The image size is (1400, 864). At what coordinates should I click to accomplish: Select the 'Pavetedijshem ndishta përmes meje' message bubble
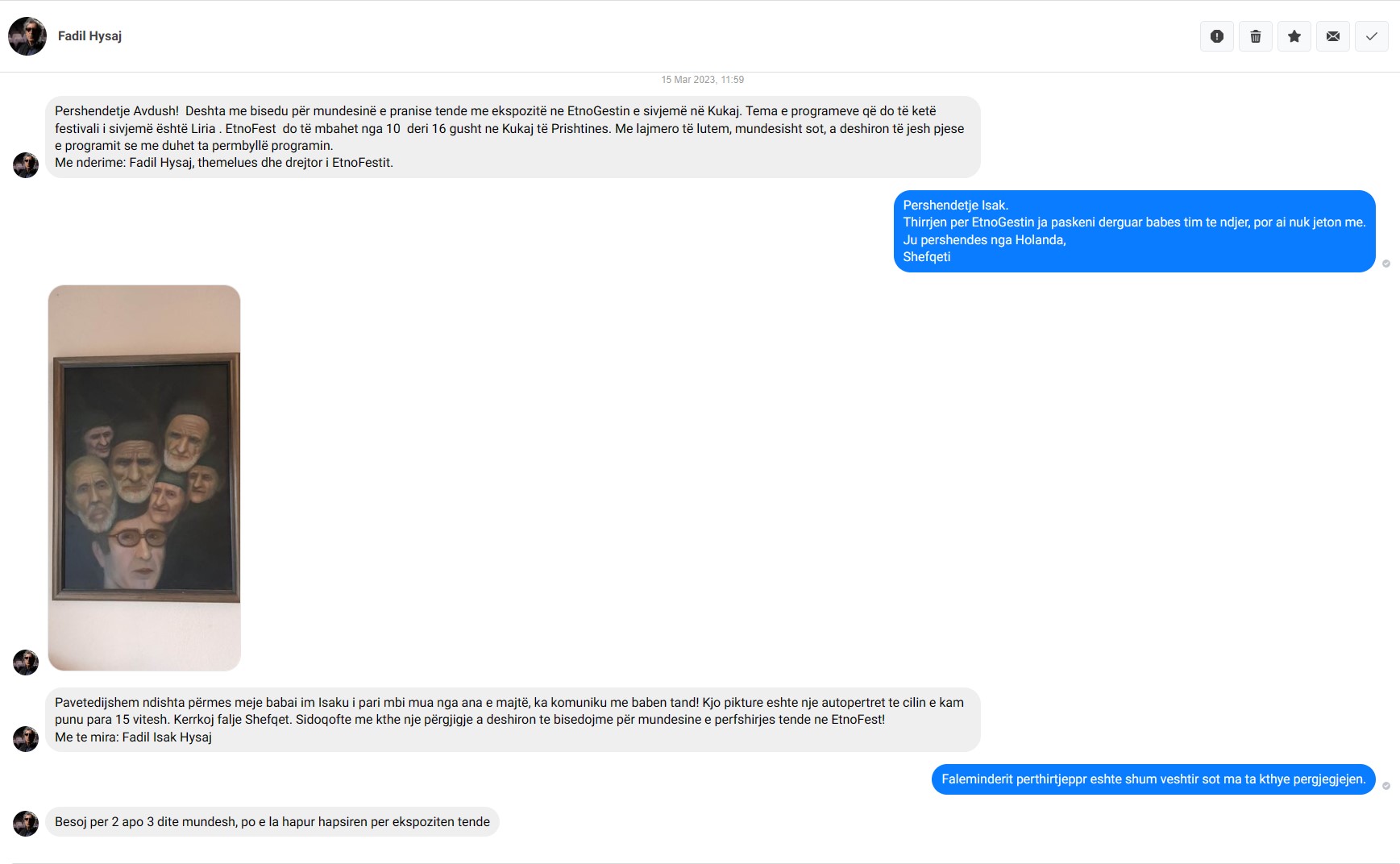point(513,720)
